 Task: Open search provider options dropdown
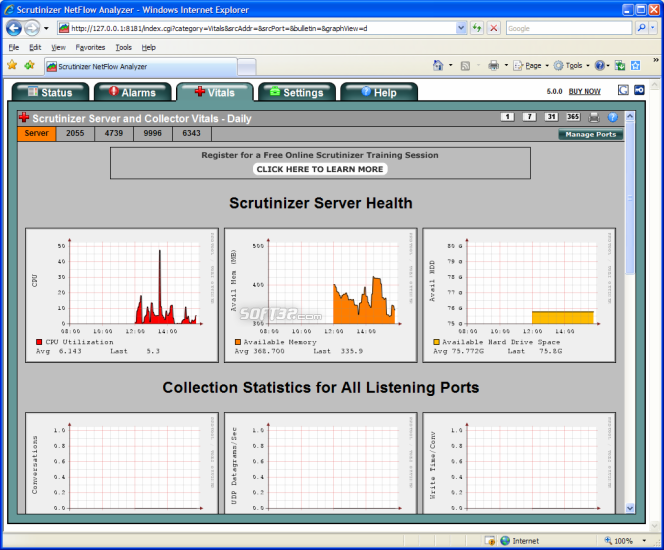[x=653, y=28]
